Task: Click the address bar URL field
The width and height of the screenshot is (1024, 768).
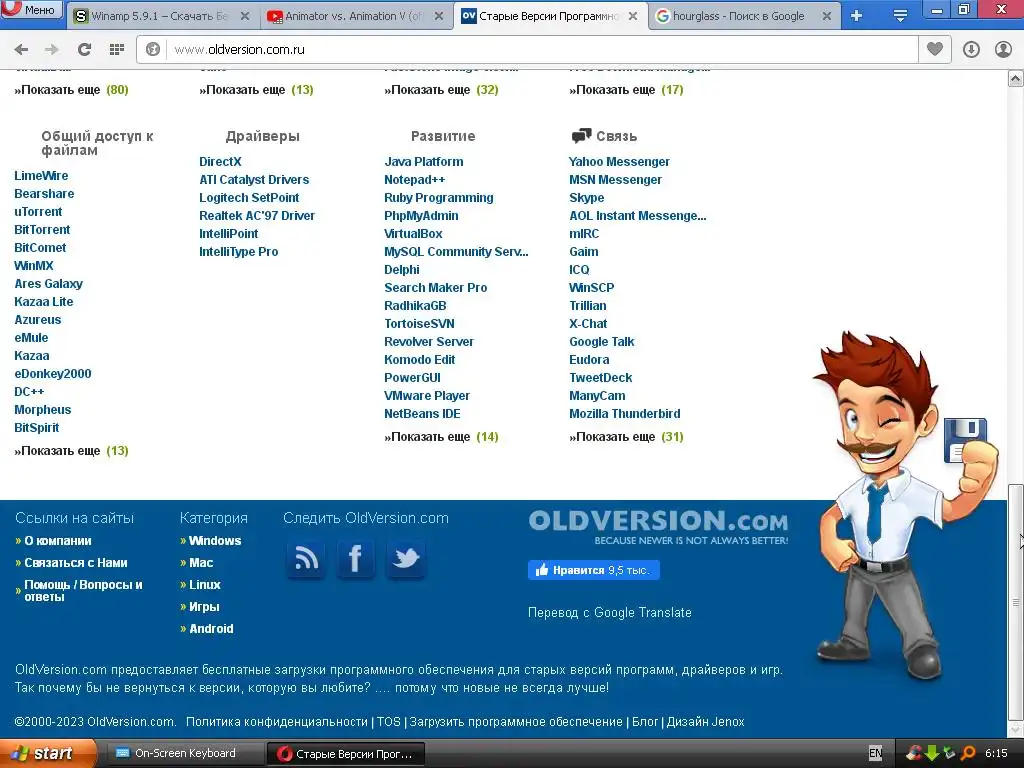Action: tap(542, 49)
